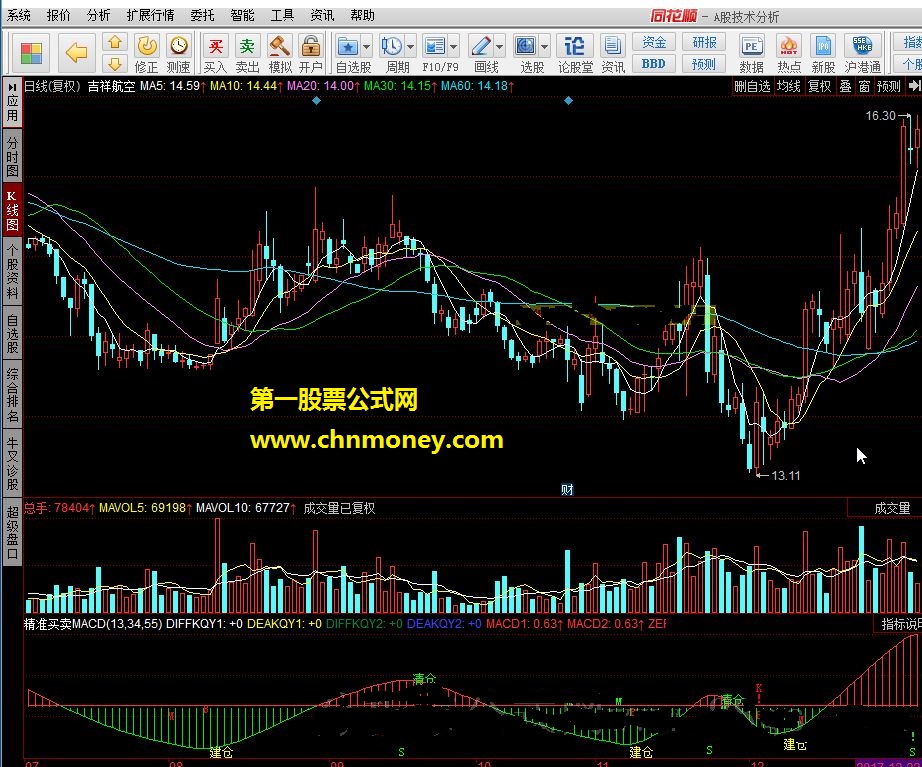Click the first blue diamond marker above chart
Screen dimensions: 922x767
click(316, 101)
